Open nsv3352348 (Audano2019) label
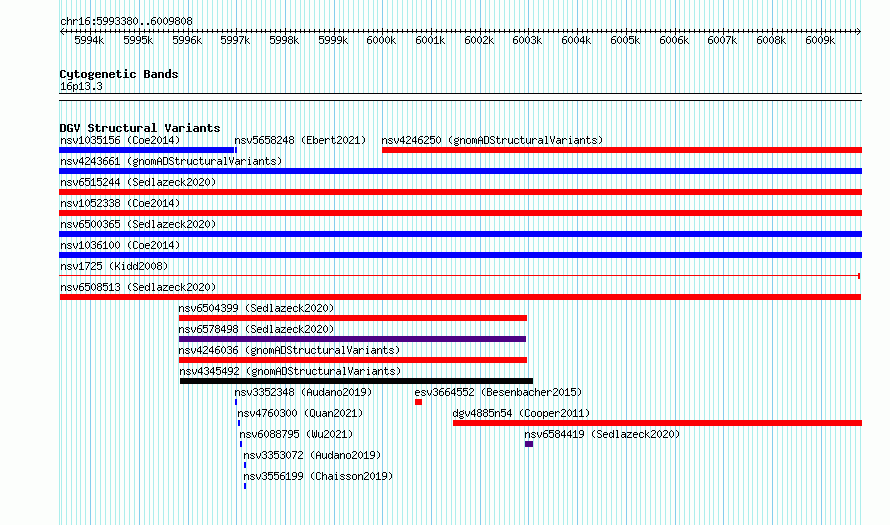The width and height of the screenshot is (890, 525). [x=303, y=392]
